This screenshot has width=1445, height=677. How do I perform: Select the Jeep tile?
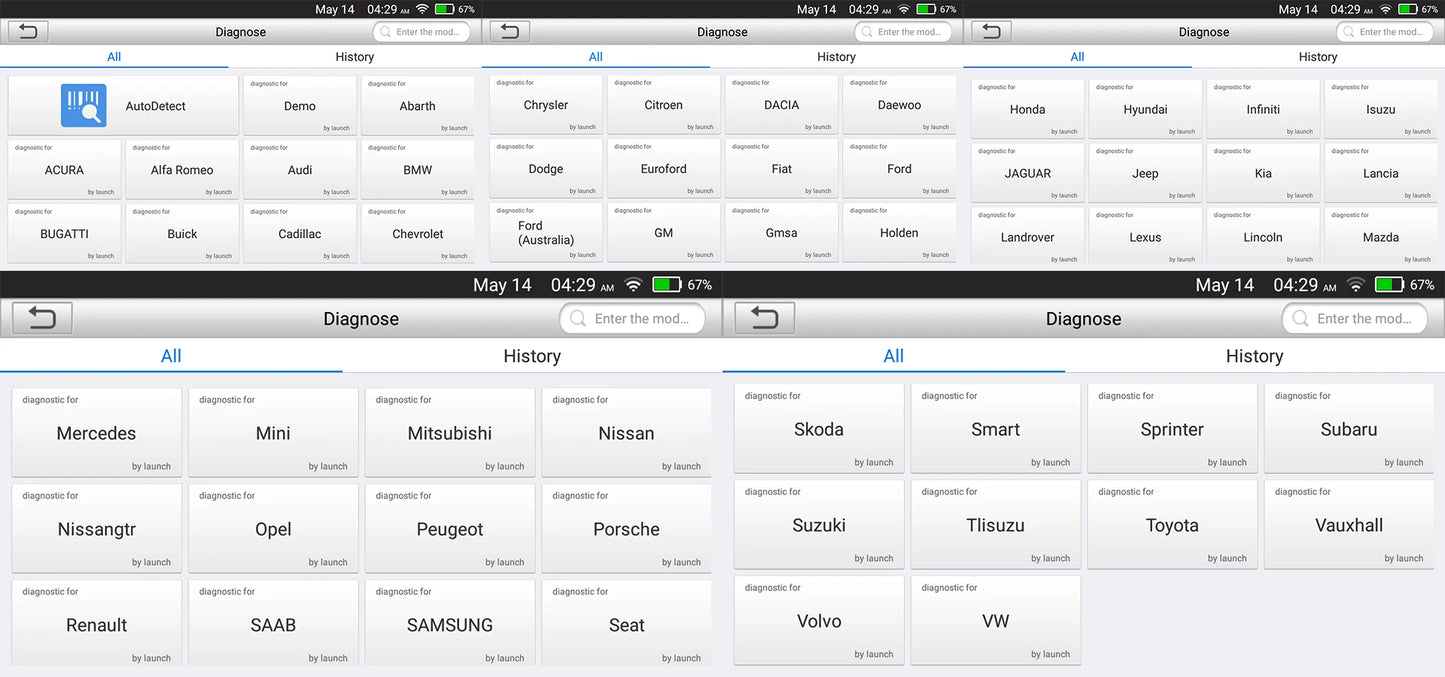(1146, 173)
